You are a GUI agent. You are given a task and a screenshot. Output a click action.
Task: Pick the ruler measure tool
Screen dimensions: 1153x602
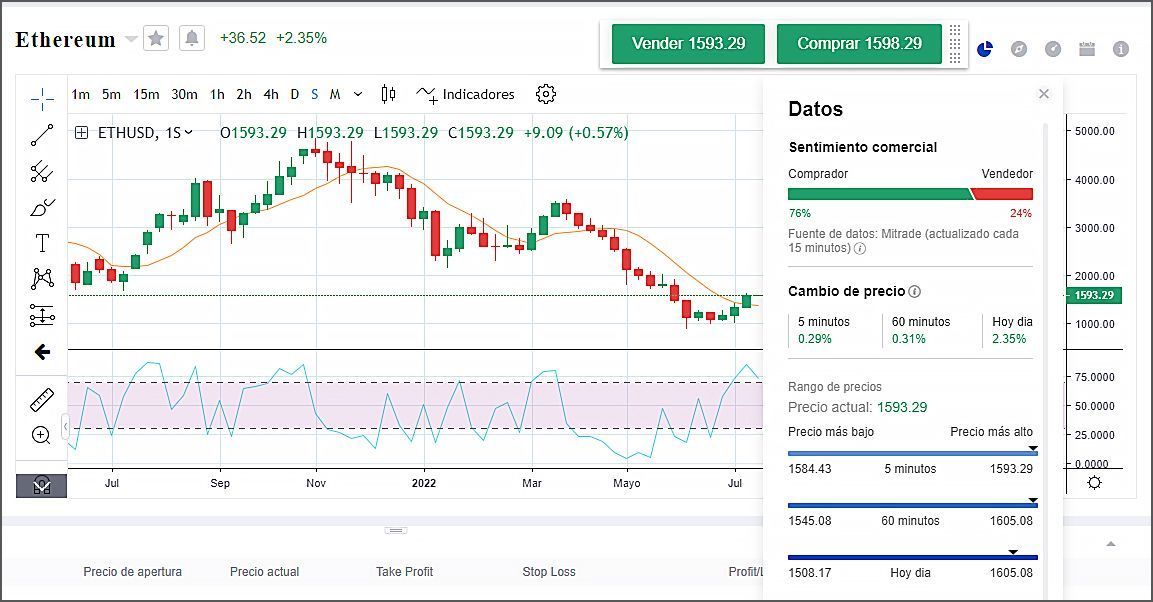point(42,400)
